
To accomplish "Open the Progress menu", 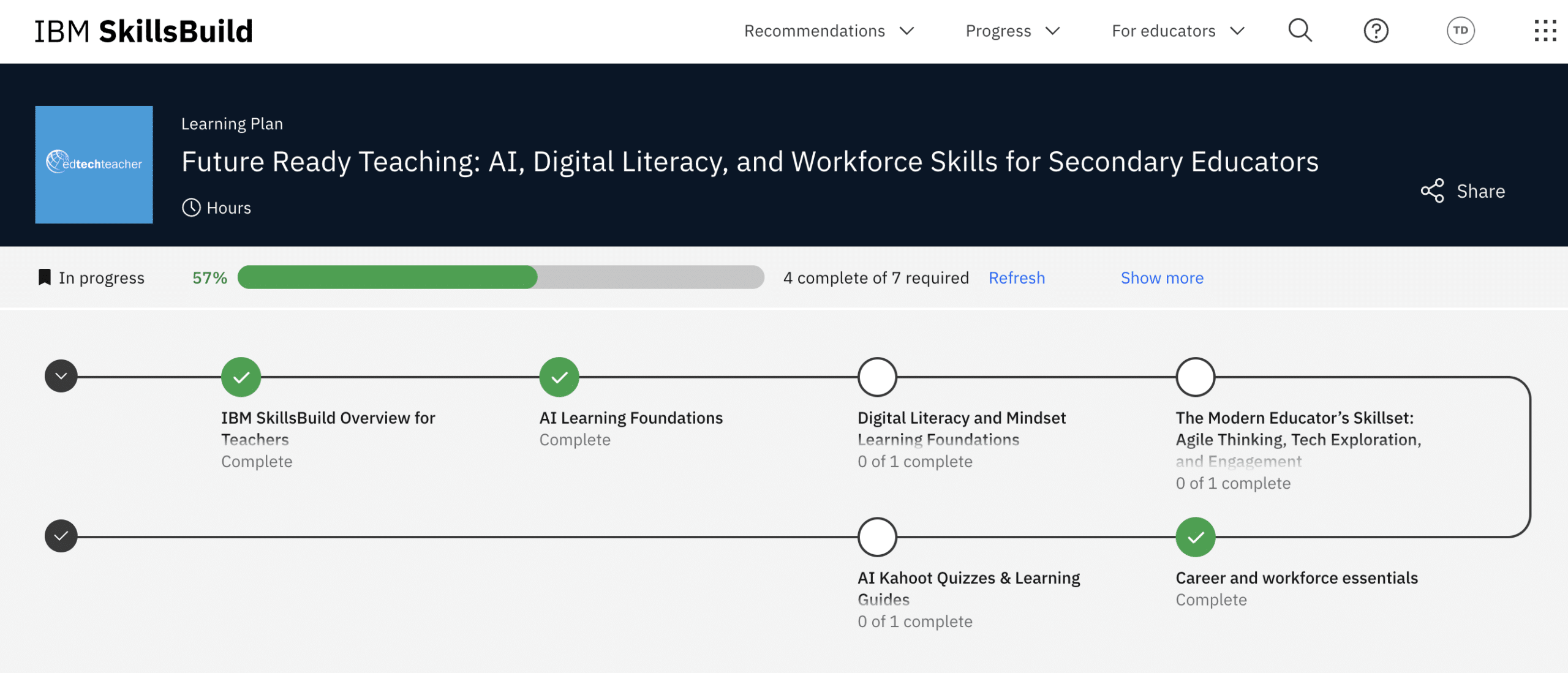I will pos(998,30).
